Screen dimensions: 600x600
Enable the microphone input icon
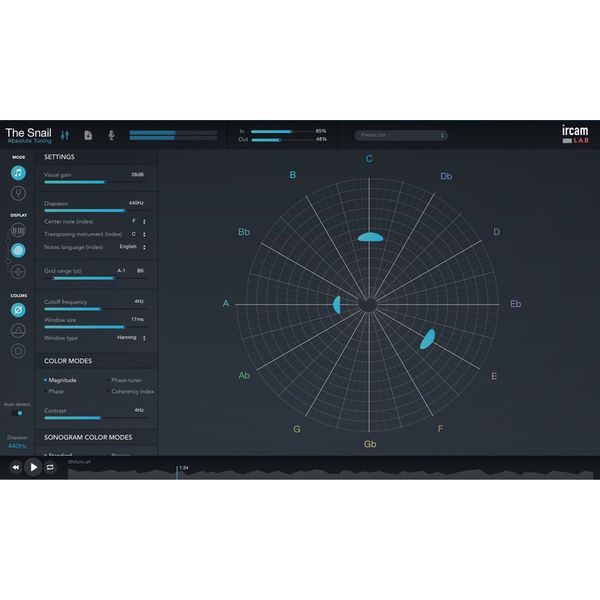pyautogui.click(x=111, y=134)
